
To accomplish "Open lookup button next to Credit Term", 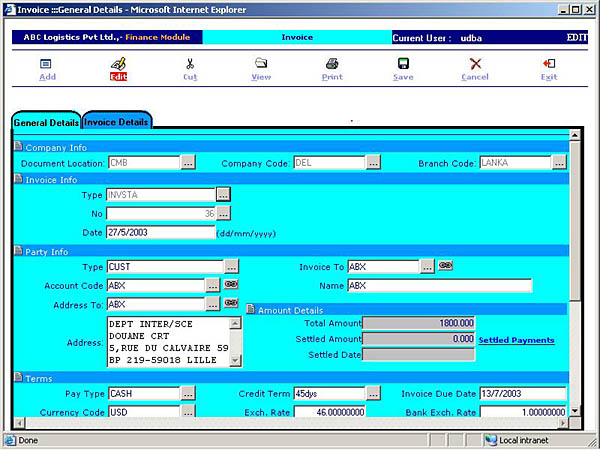I will pos(373,393).
